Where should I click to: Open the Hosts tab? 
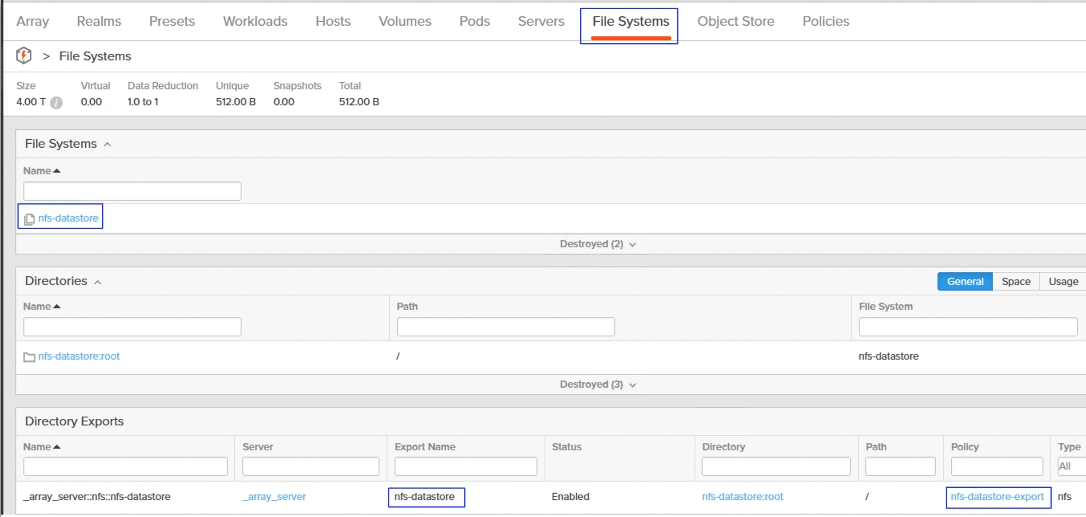tap(333, 21)
